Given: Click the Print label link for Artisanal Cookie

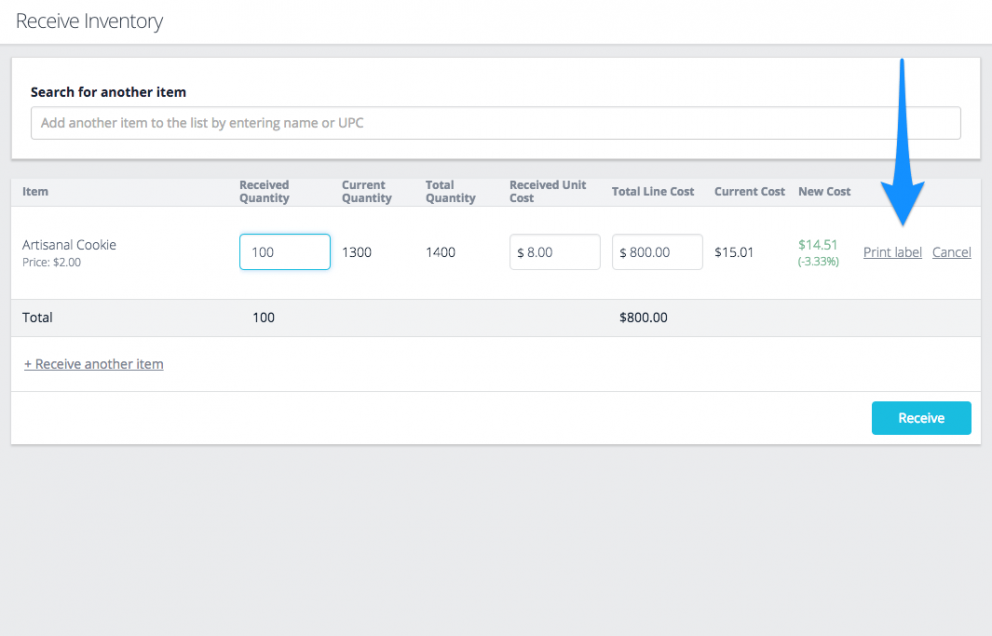Looking at the screenshot, I should (x=892, y=252).
